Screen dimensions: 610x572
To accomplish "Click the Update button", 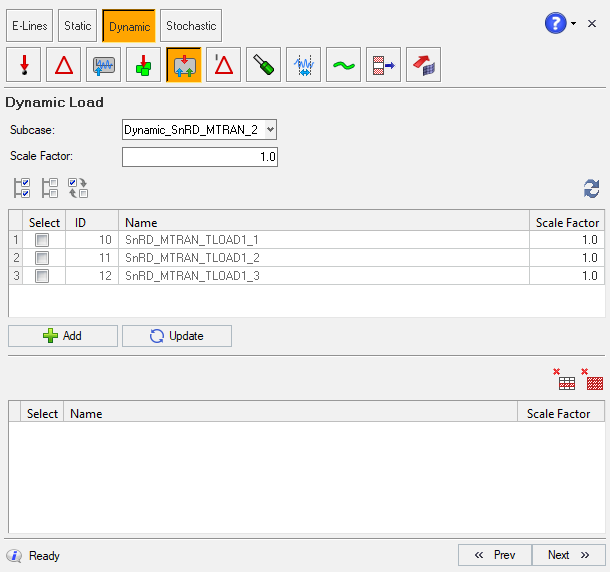I will click(177, 336).
